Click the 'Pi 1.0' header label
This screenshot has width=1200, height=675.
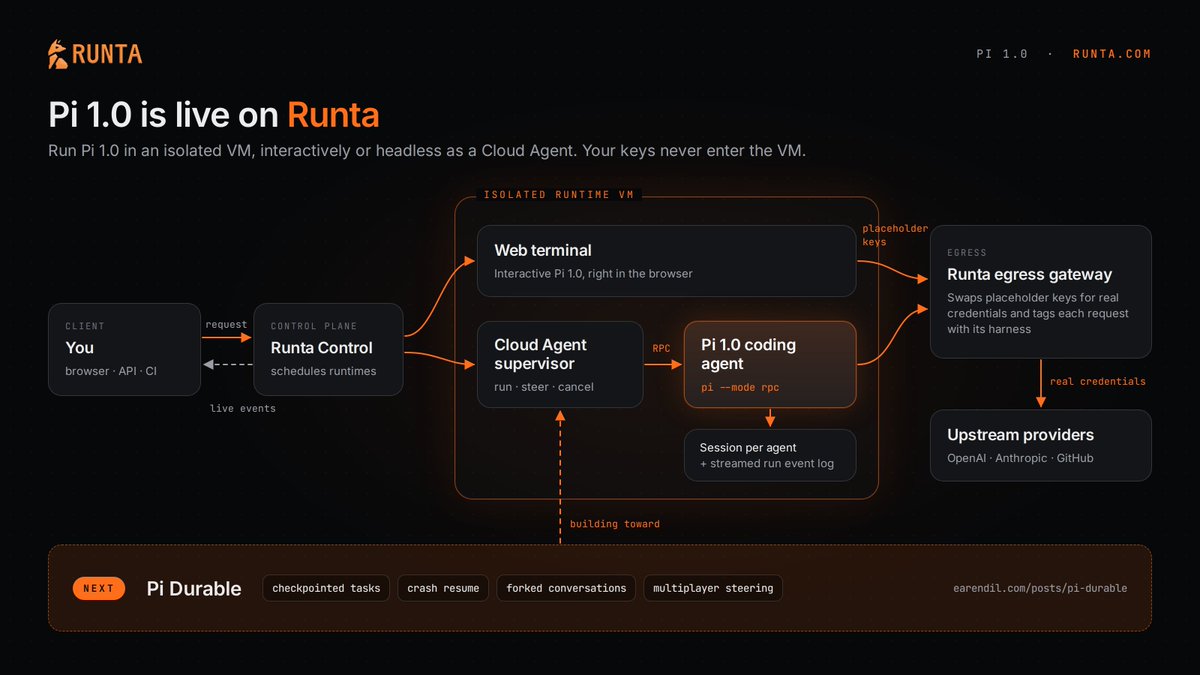pos(1002,54)
